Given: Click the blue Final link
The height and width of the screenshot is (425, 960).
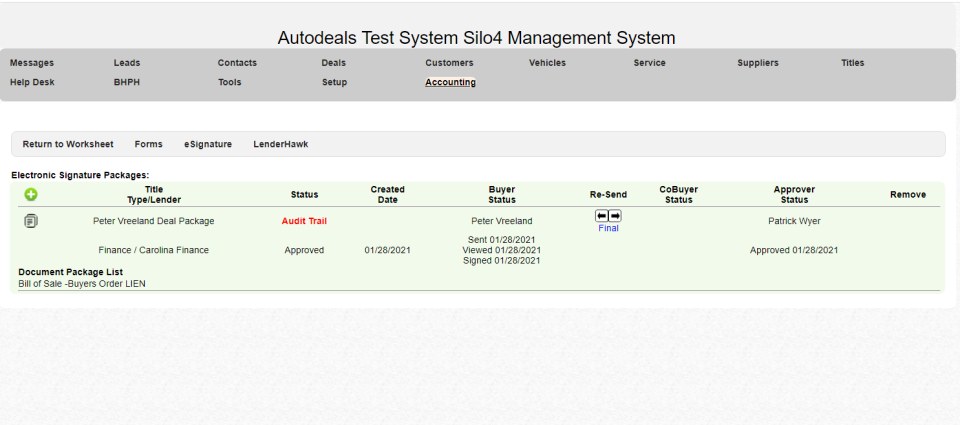Looking at the screenshot, I should [x=608, y=228].
